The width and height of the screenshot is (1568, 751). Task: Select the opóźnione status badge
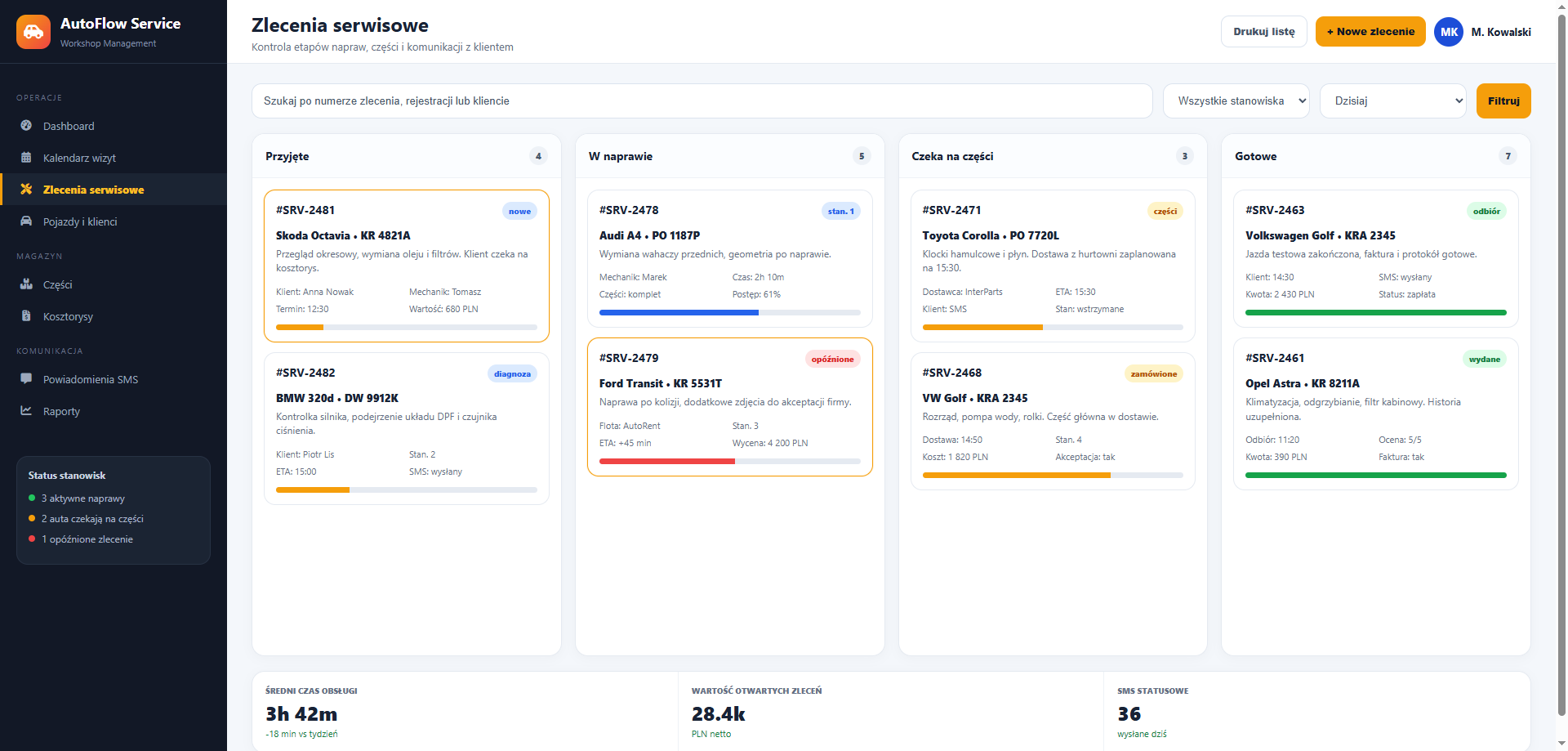(x=832, y=359)
